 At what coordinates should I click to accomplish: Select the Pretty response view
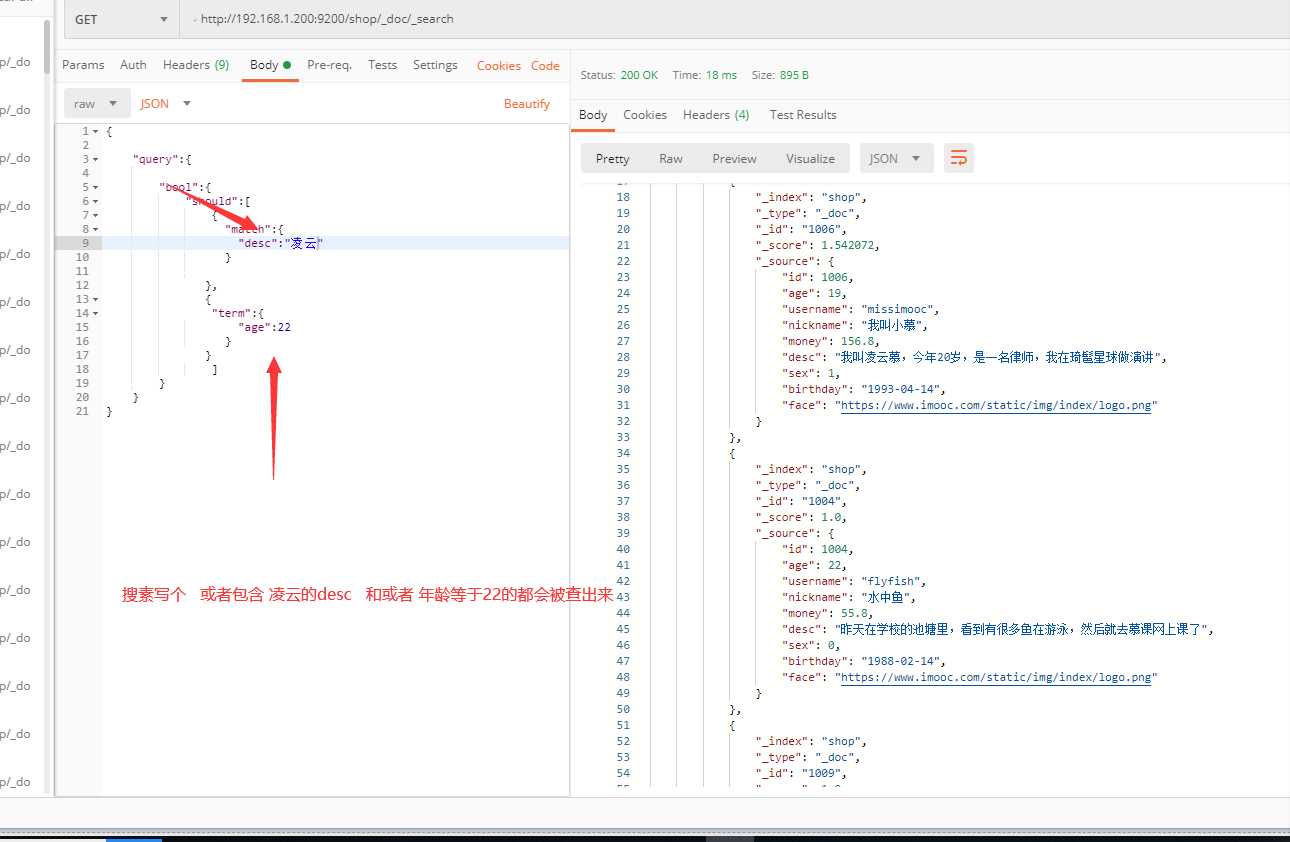[x=613, y=159]
